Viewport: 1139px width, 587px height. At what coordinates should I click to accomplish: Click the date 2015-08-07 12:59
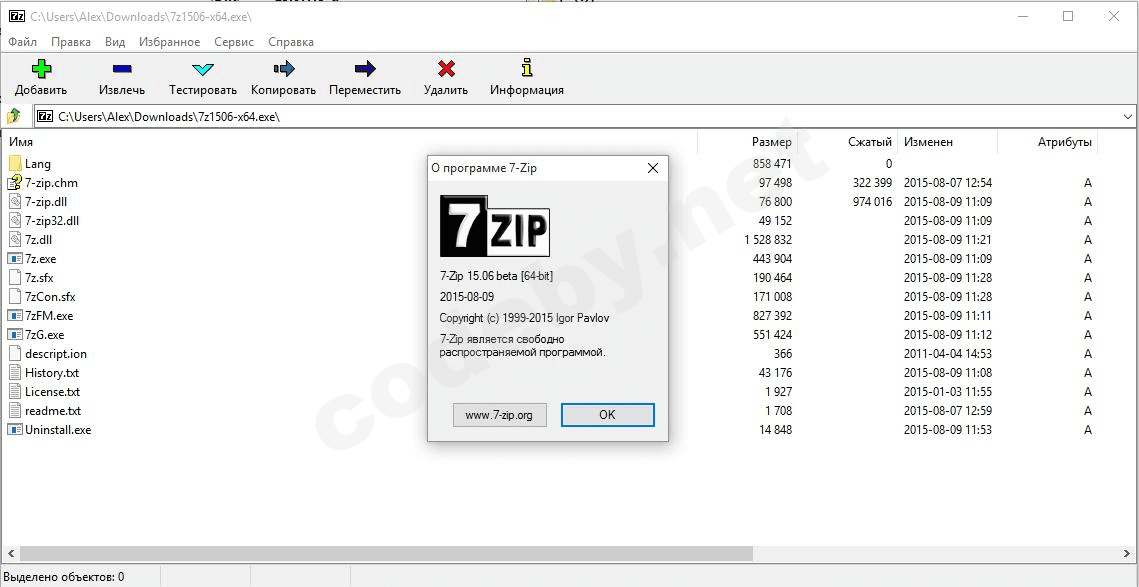click(x=948, y=410)
